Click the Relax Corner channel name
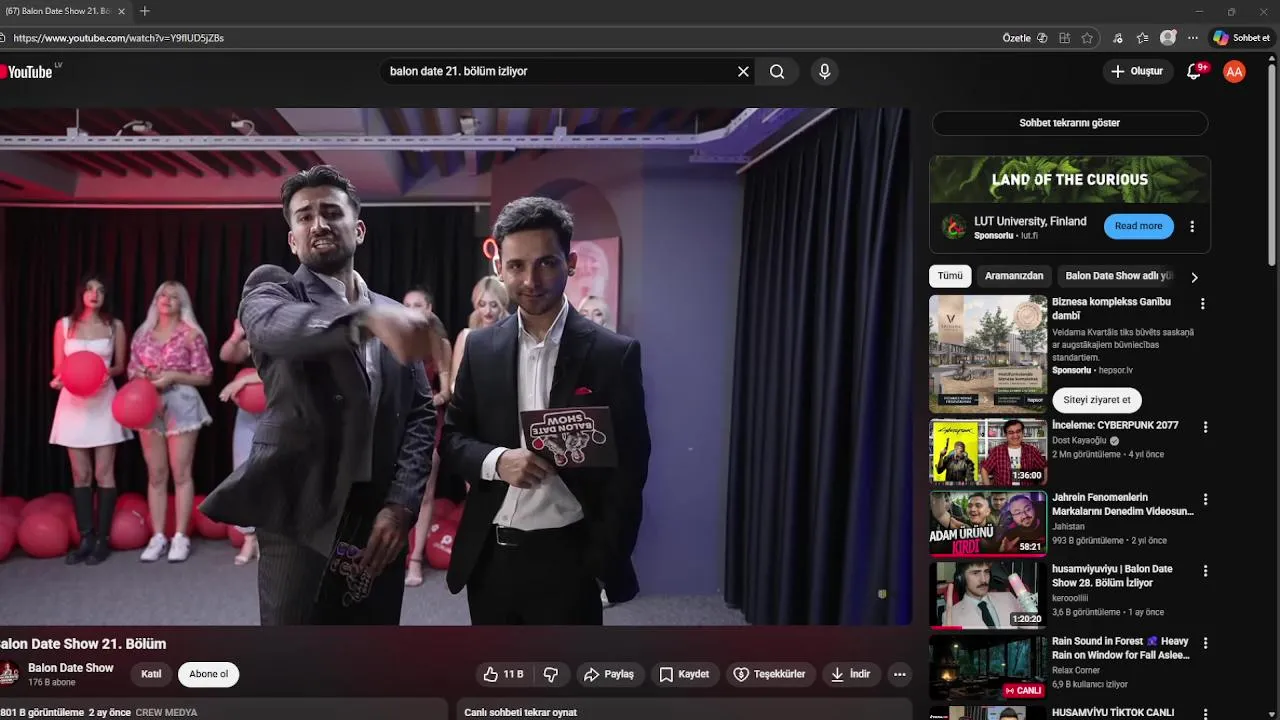The image size is (1280, 720). coord(1076,670)
